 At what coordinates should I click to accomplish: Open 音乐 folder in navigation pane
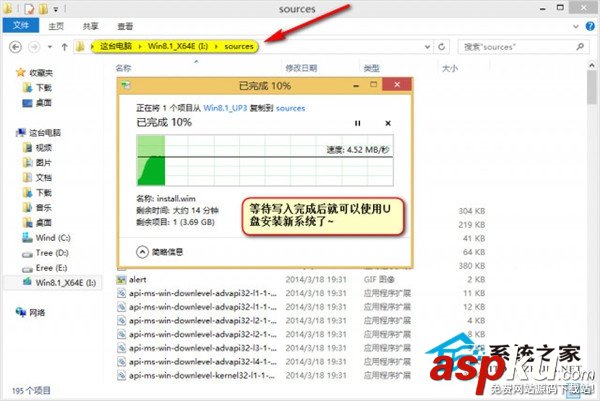tap(38, 207)
